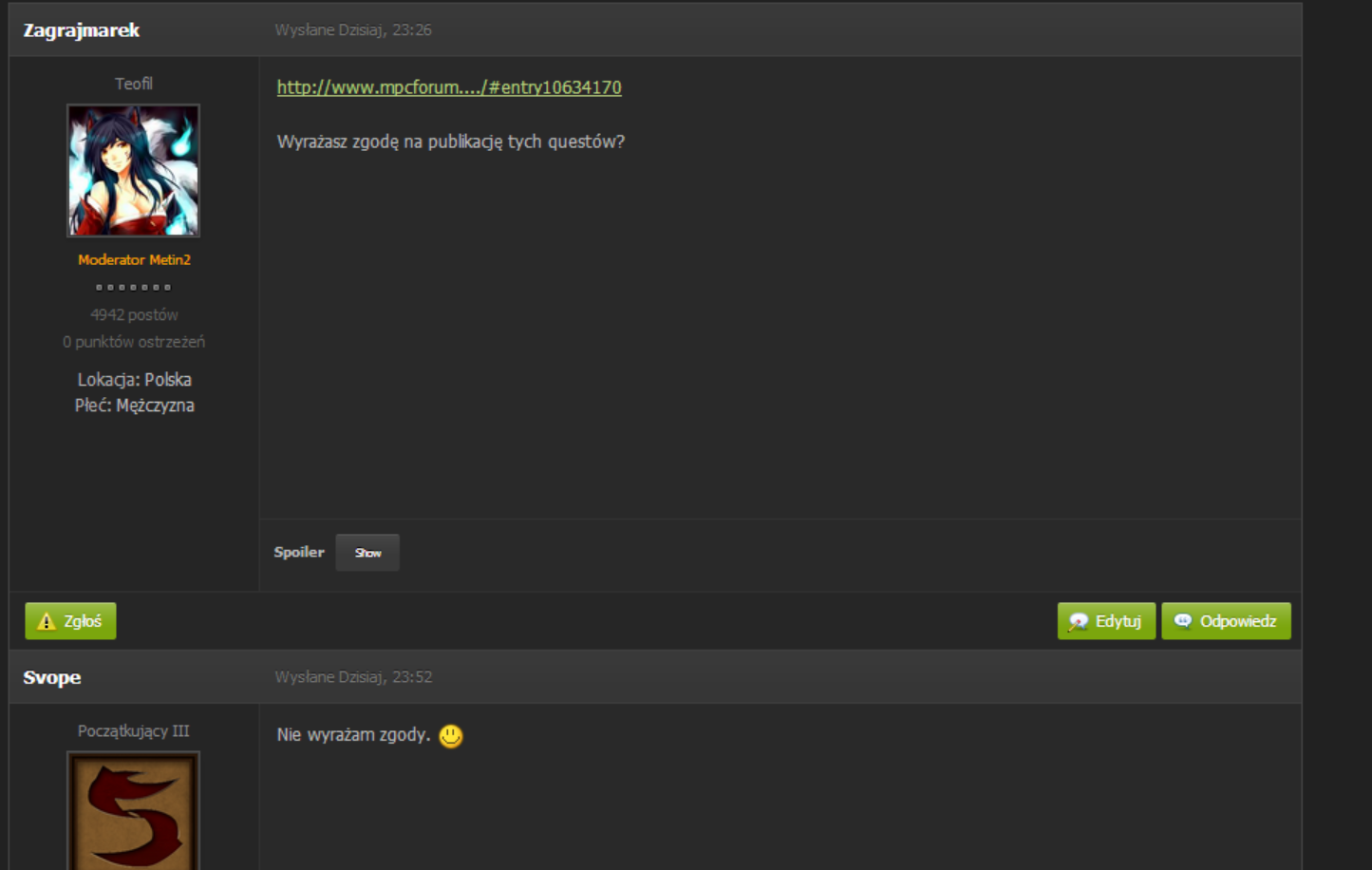Click Svope's red S avatar

[134, 811]
